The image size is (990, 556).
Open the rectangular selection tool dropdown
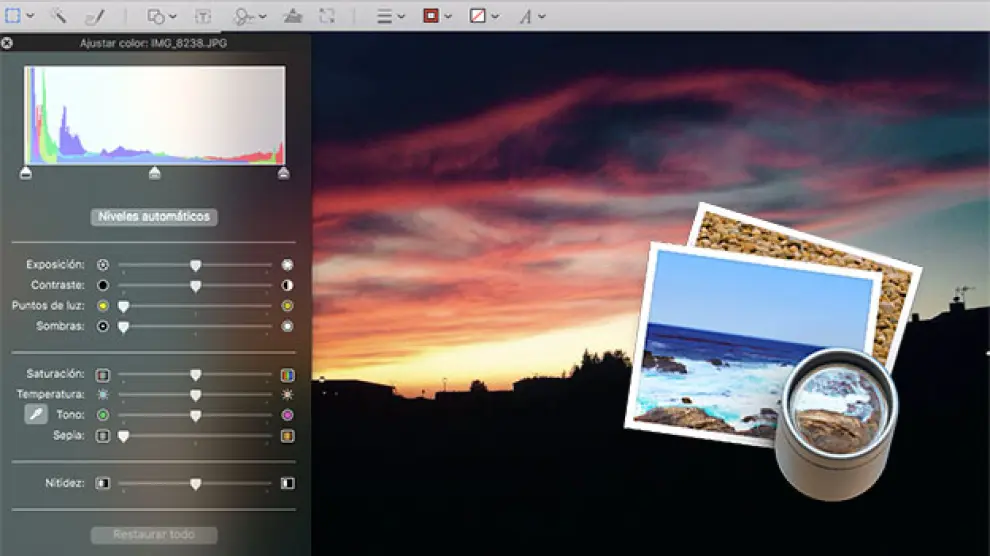pyautogui.click(x=18, y=16)
